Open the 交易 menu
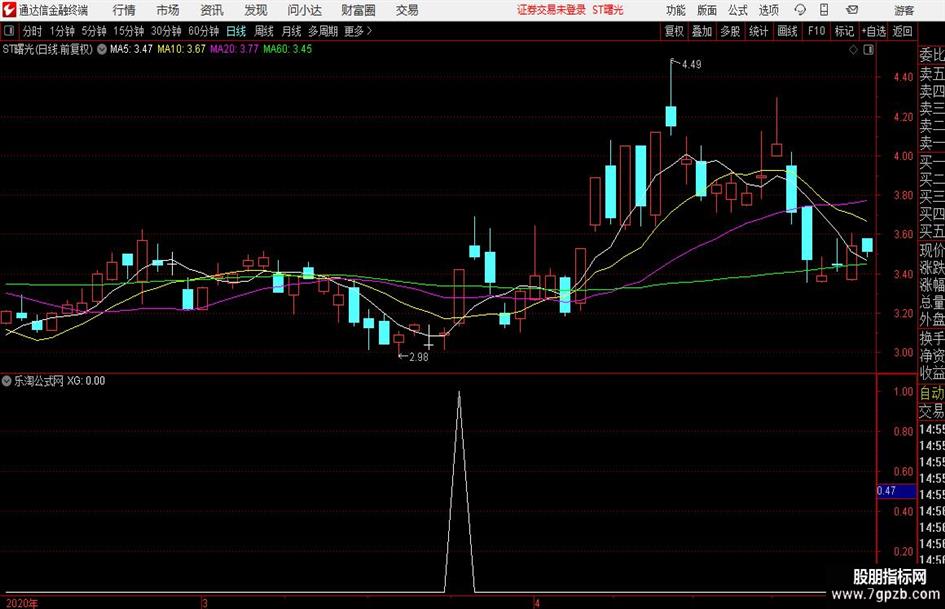 pyautogui.click(x=407, y=10)
